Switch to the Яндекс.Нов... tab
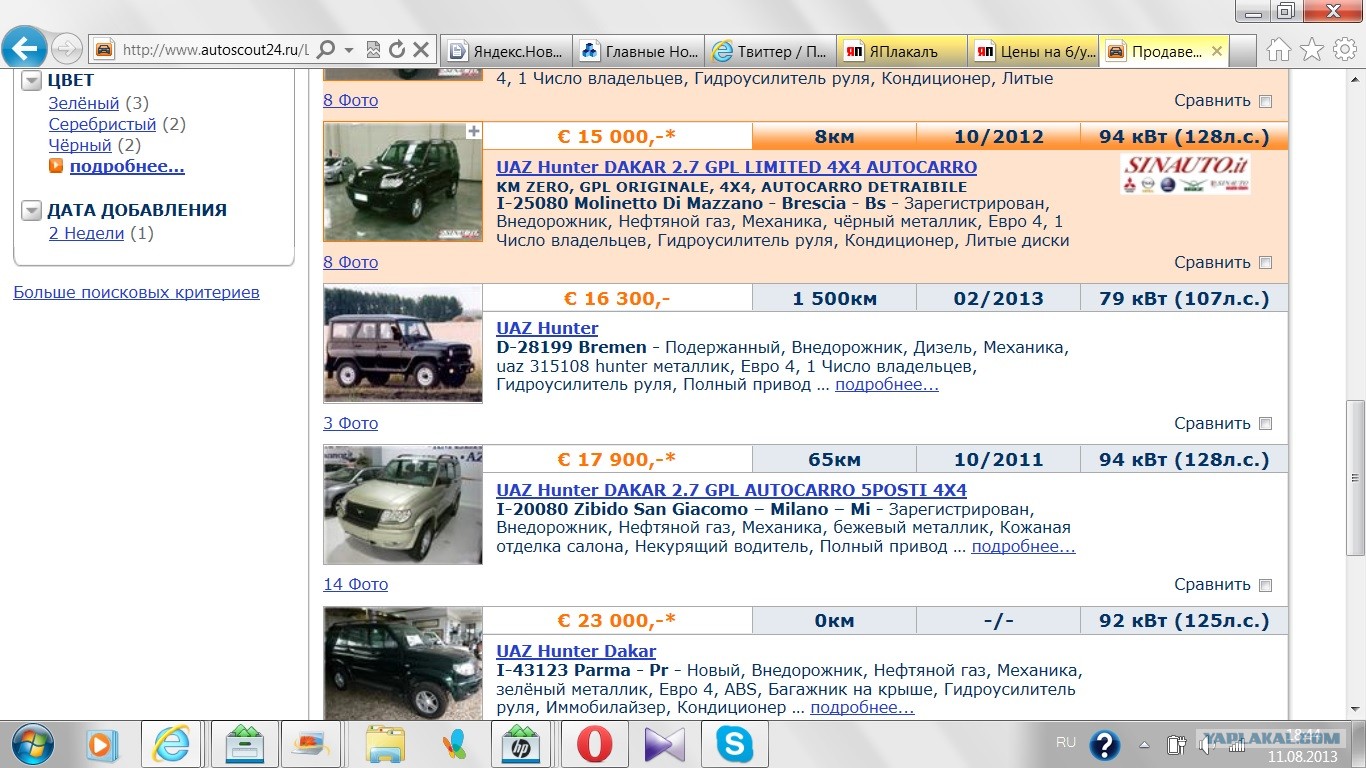 [507, 51]
